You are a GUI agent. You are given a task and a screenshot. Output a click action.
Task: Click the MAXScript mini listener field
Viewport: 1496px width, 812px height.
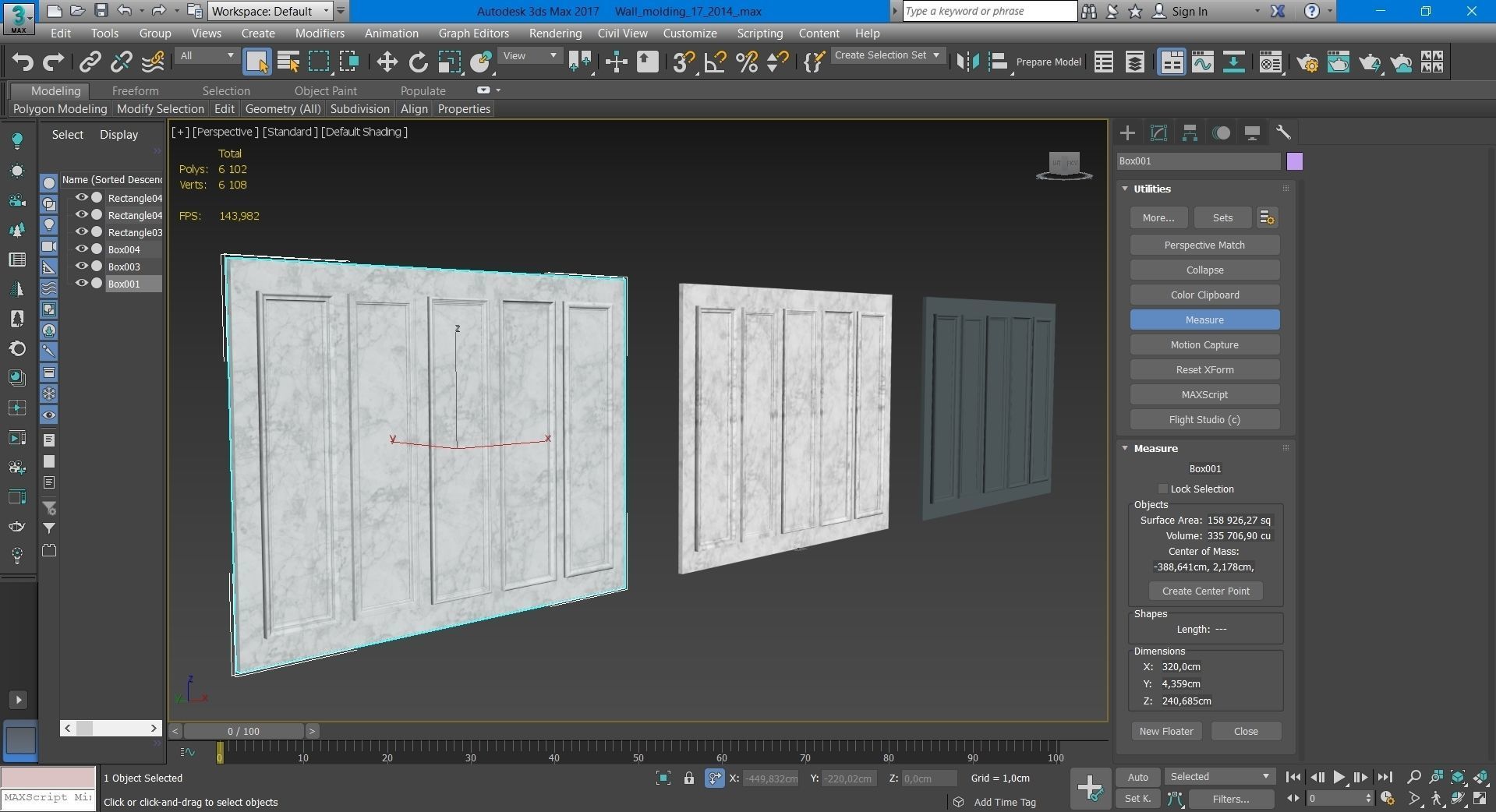[48, 798]
